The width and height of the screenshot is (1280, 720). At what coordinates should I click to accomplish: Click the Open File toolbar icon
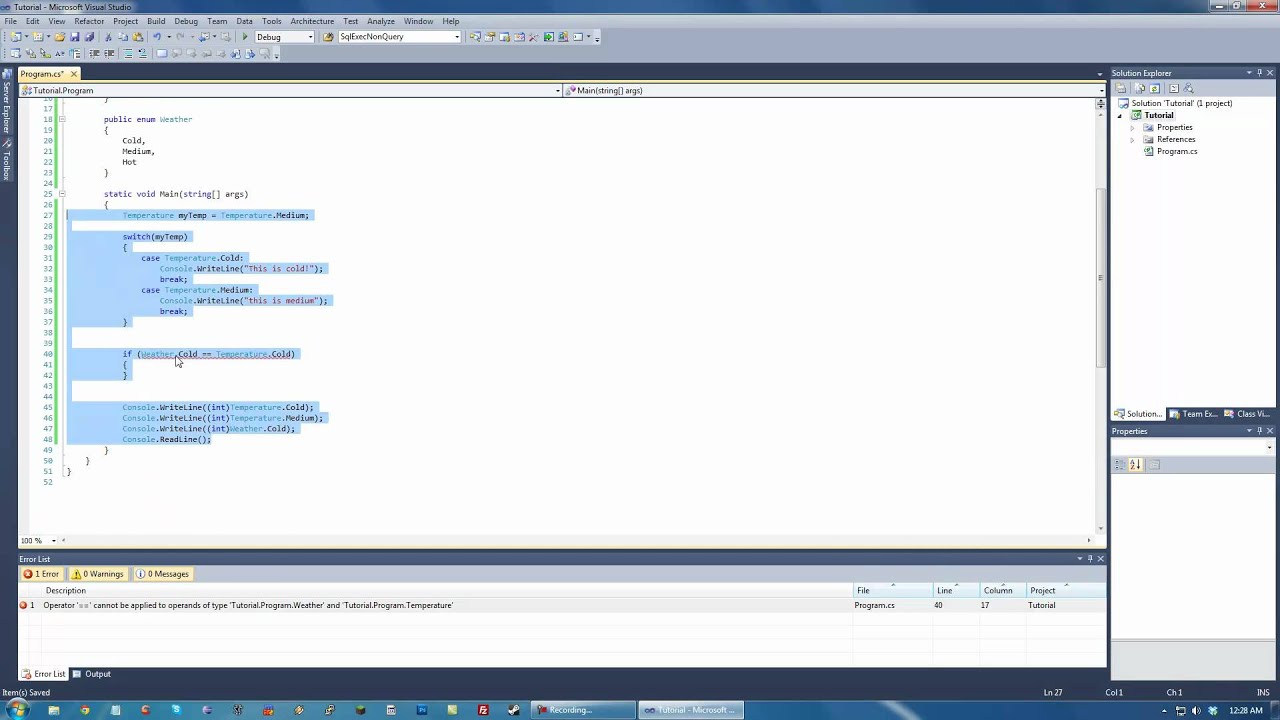(x=59, y=37)
